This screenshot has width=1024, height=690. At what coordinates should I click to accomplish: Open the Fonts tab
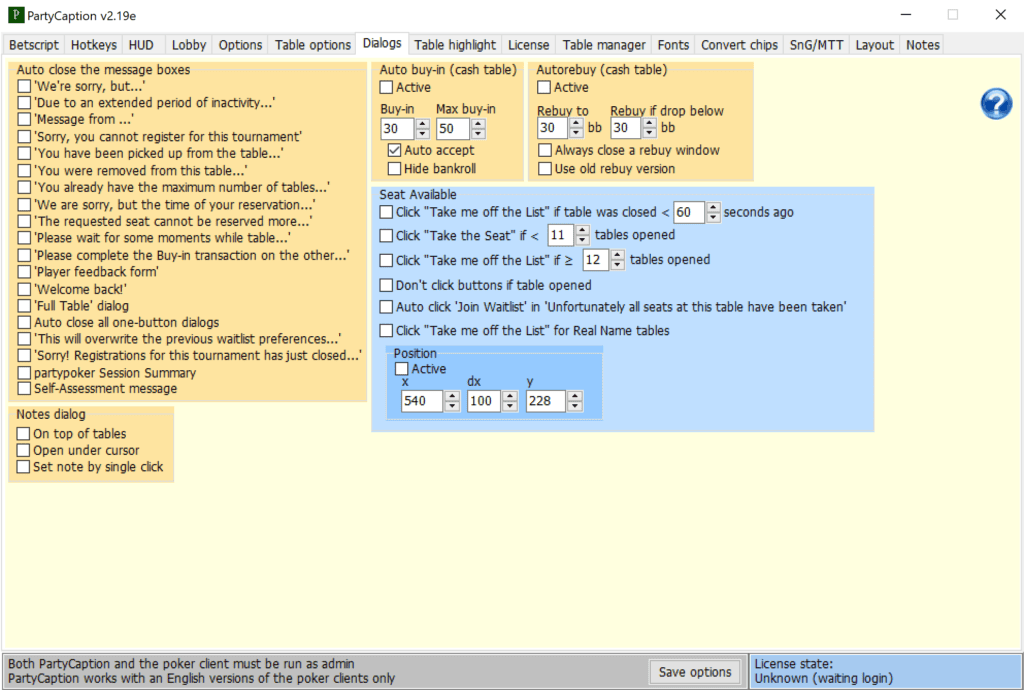673,45
